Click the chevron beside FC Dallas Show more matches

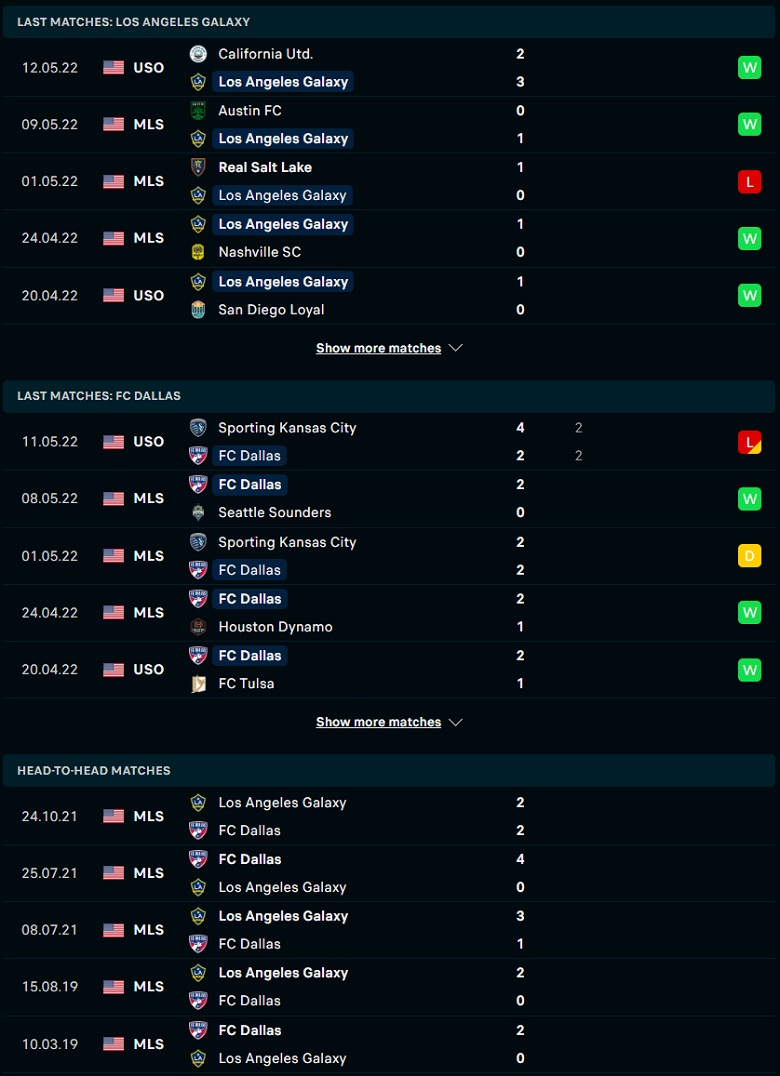(x=456, y=723)
